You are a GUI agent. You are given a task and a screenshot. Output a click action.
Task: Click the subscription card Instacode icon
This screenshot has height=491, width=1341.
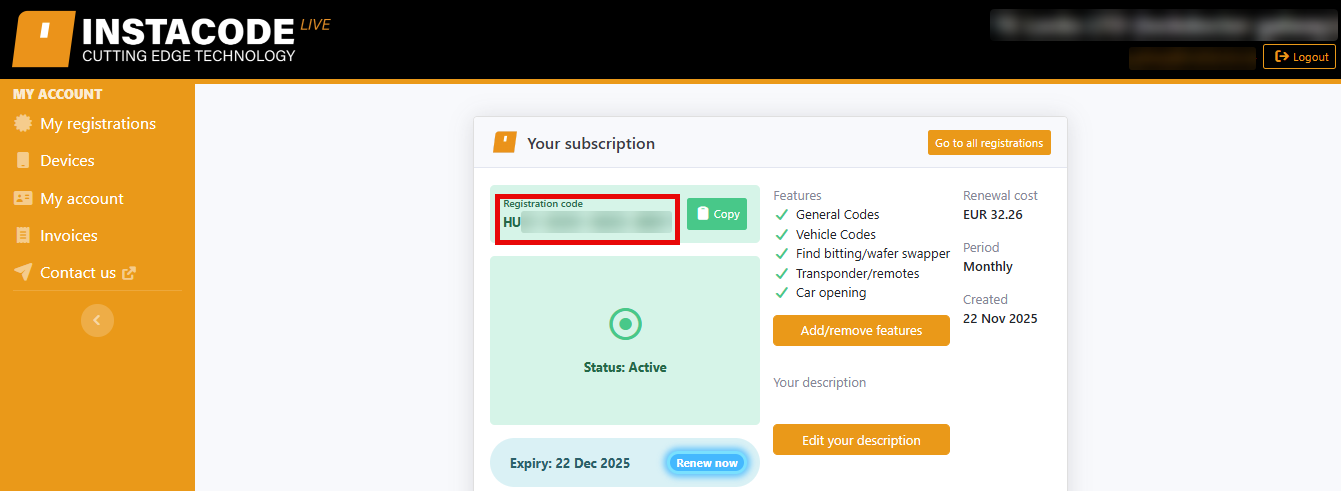pos(505,143)
